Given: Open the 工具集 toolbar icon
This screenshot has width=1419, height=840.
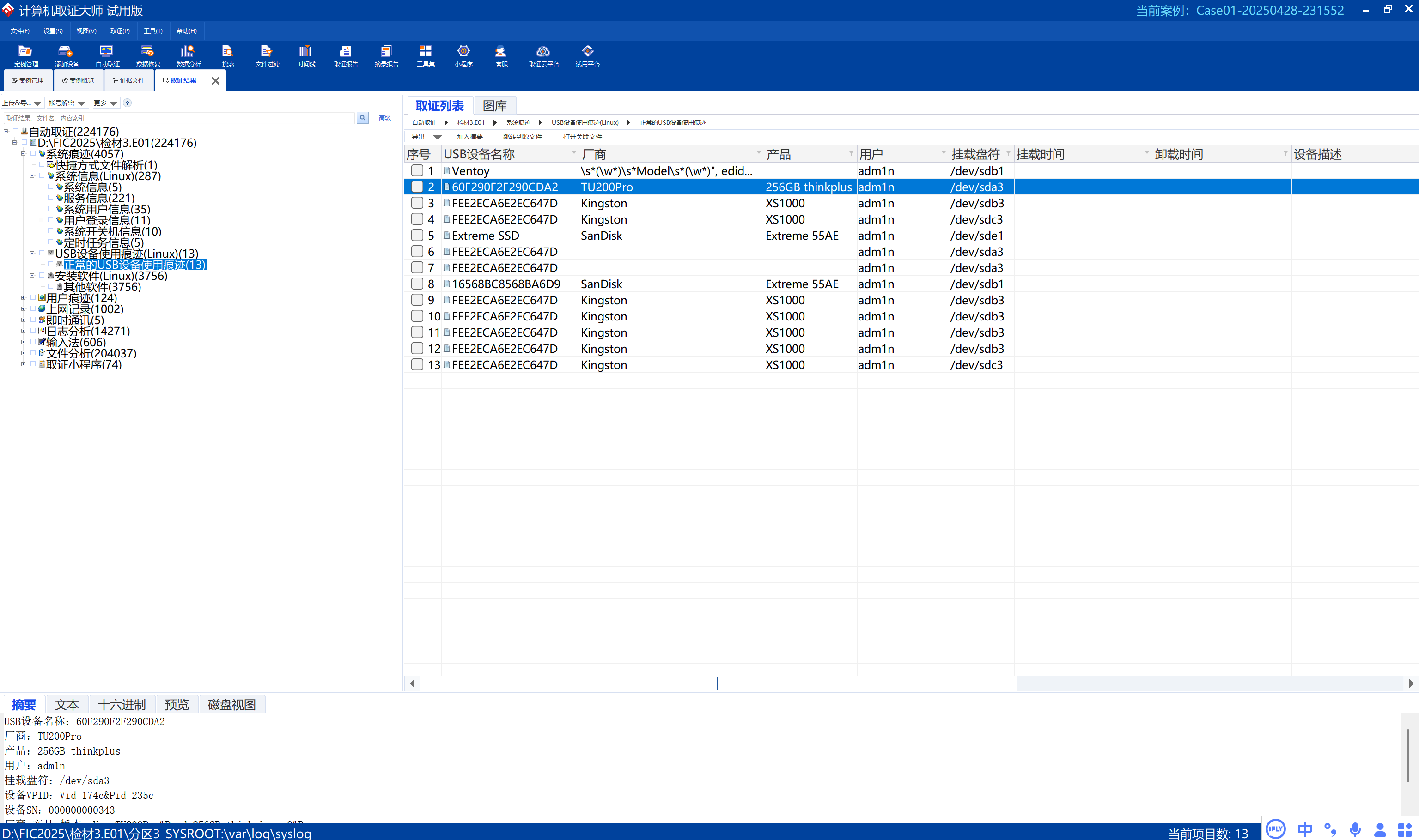Looking at the screenshot, I should coord(425,56).
